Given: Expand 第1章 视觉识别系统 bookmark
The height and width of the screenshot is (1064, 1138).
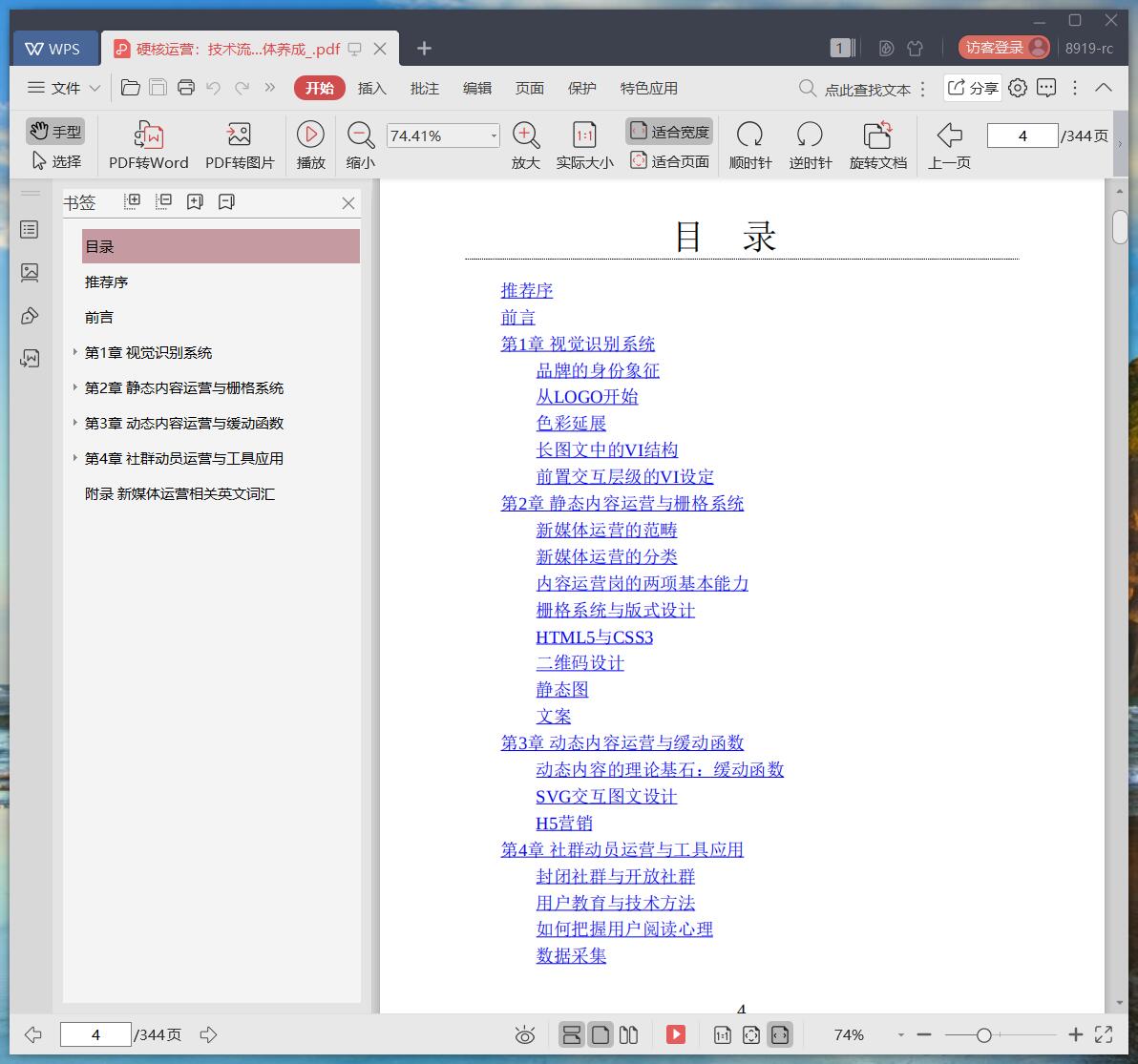Looking at the screenshot, I should tap(74, 352).
